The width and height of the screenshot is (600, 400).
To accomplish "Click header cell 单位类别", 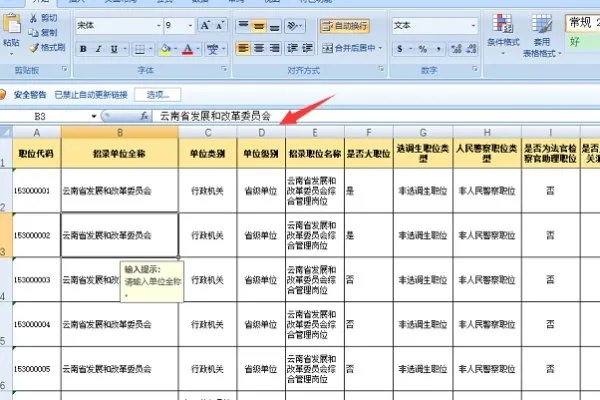I will click(207, 153).
